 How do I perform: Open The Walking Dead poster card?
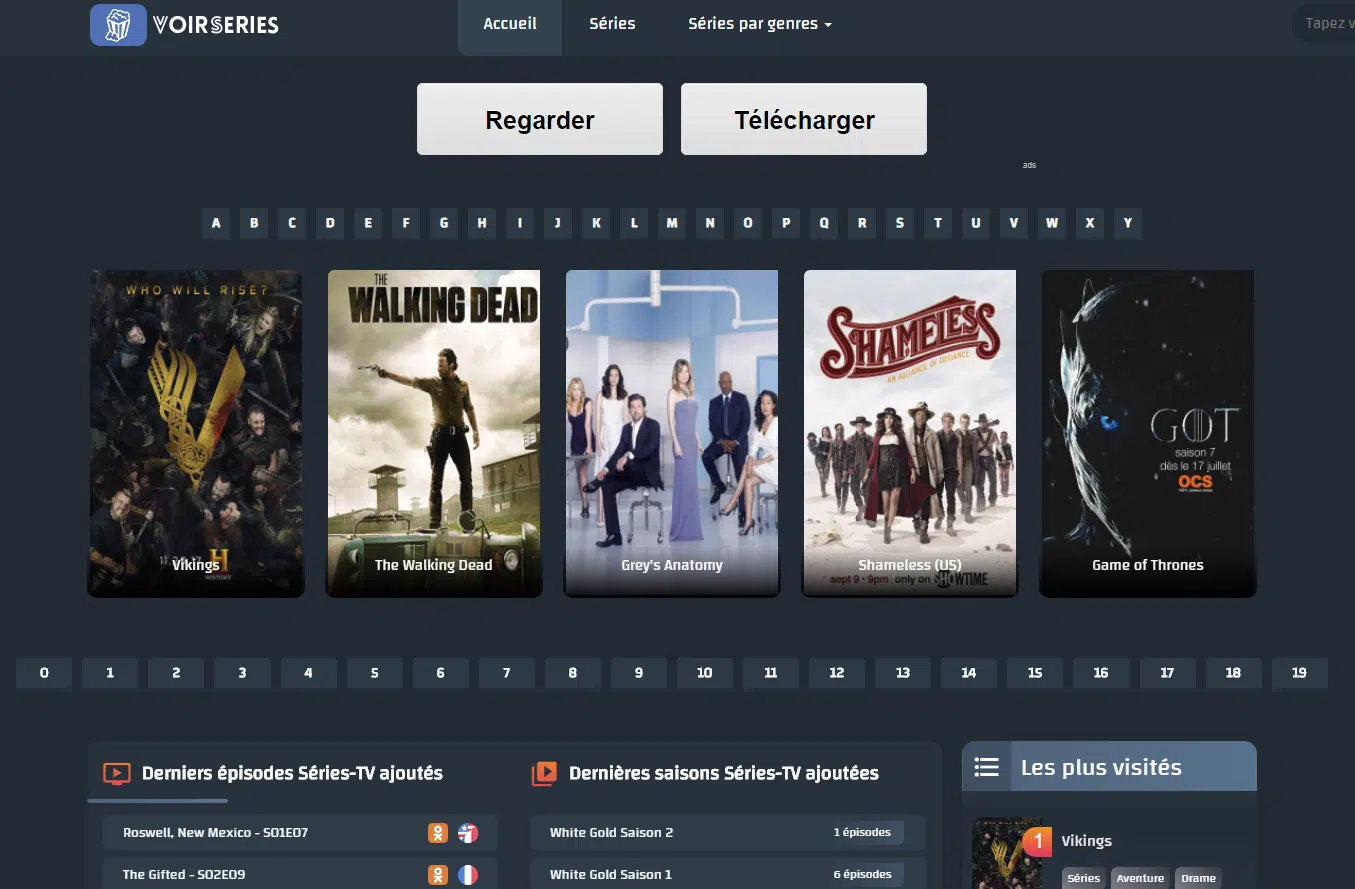tap(434, 433)
